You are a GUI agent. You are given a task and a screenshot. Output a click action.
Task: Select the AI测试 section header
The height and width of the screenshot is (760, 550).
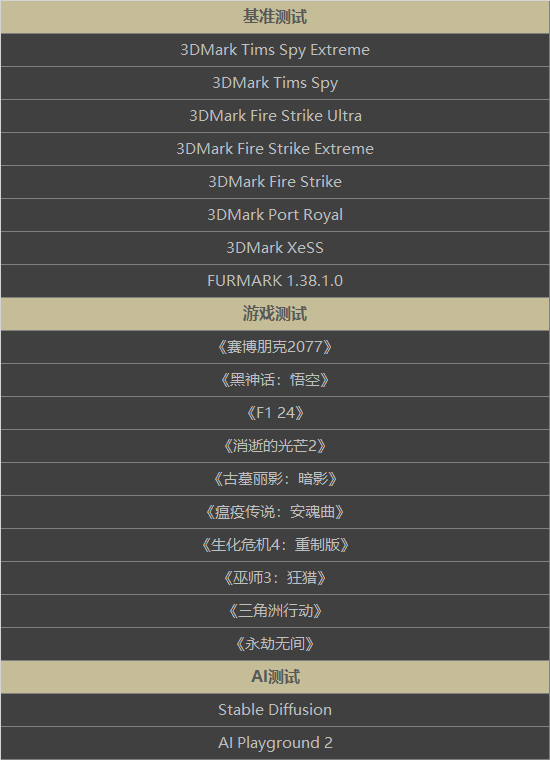pos(275,677)
